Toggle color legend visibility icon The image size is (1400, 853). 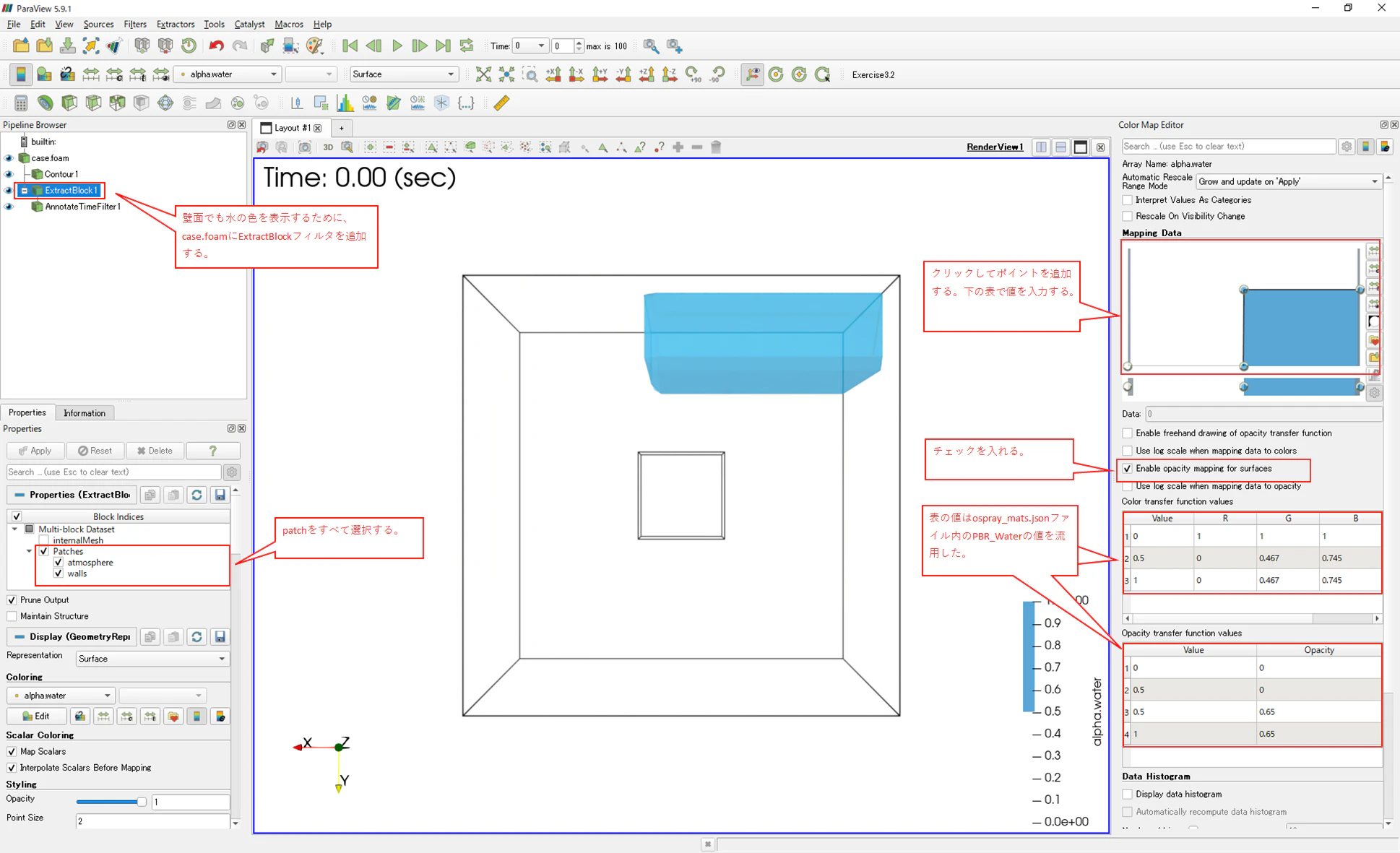click(x=21, y=74)
